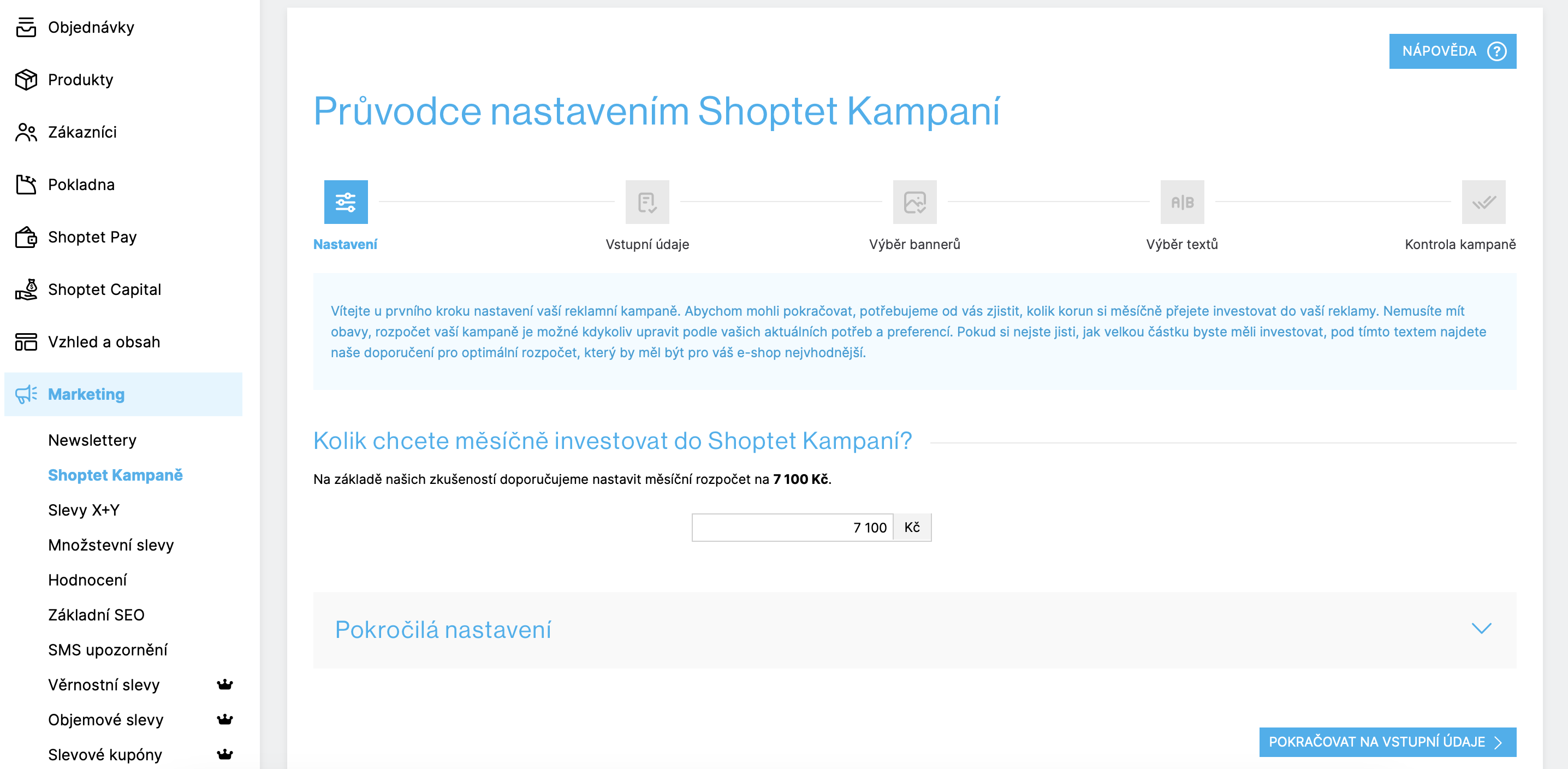1568x769 pixels.
Task: Open Základní SEO submenu item
Action: (96, 614)
